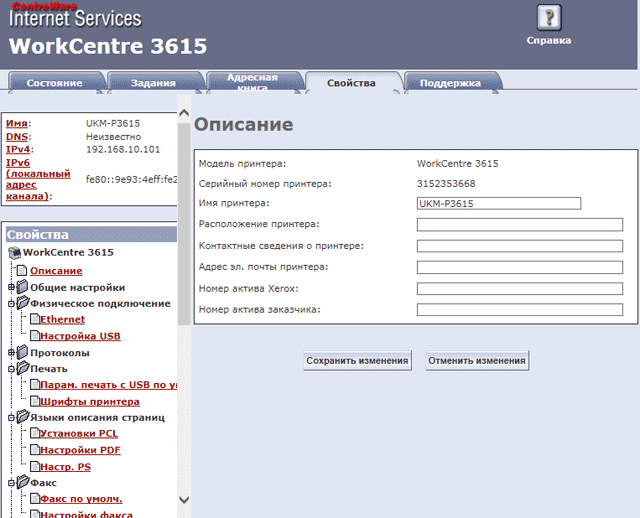640x518 pixels.
Task: Open the IPv6 локальный адрес канала link
Action: (38, 179)
